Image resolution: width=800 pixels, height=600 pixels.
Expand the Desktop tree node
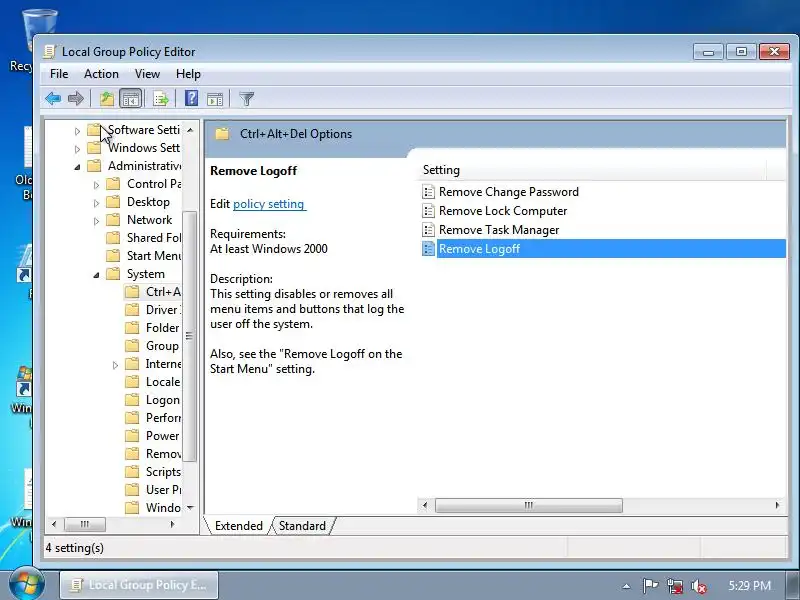96,203
